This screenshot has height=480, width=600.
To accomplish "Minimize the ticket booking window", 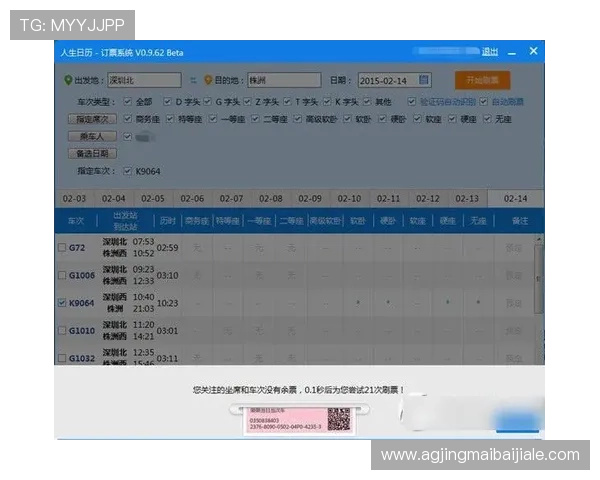I will pos(512,53).
